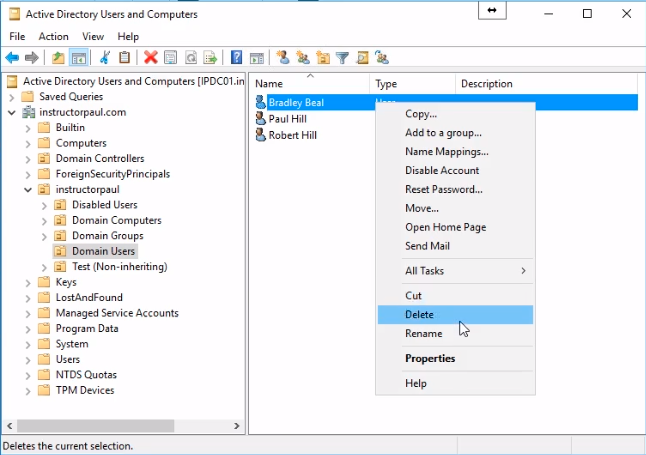This screenshot has height=455, width=646.
Task: Open the View menu
Action: pos(93,37)
